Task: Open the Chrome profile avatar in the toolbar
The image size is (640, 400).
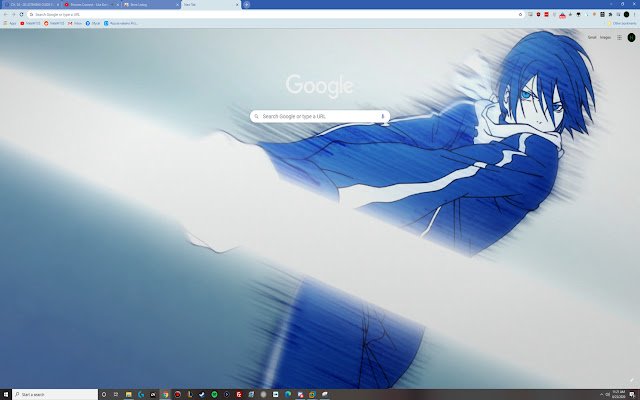Action: point(626,14)
